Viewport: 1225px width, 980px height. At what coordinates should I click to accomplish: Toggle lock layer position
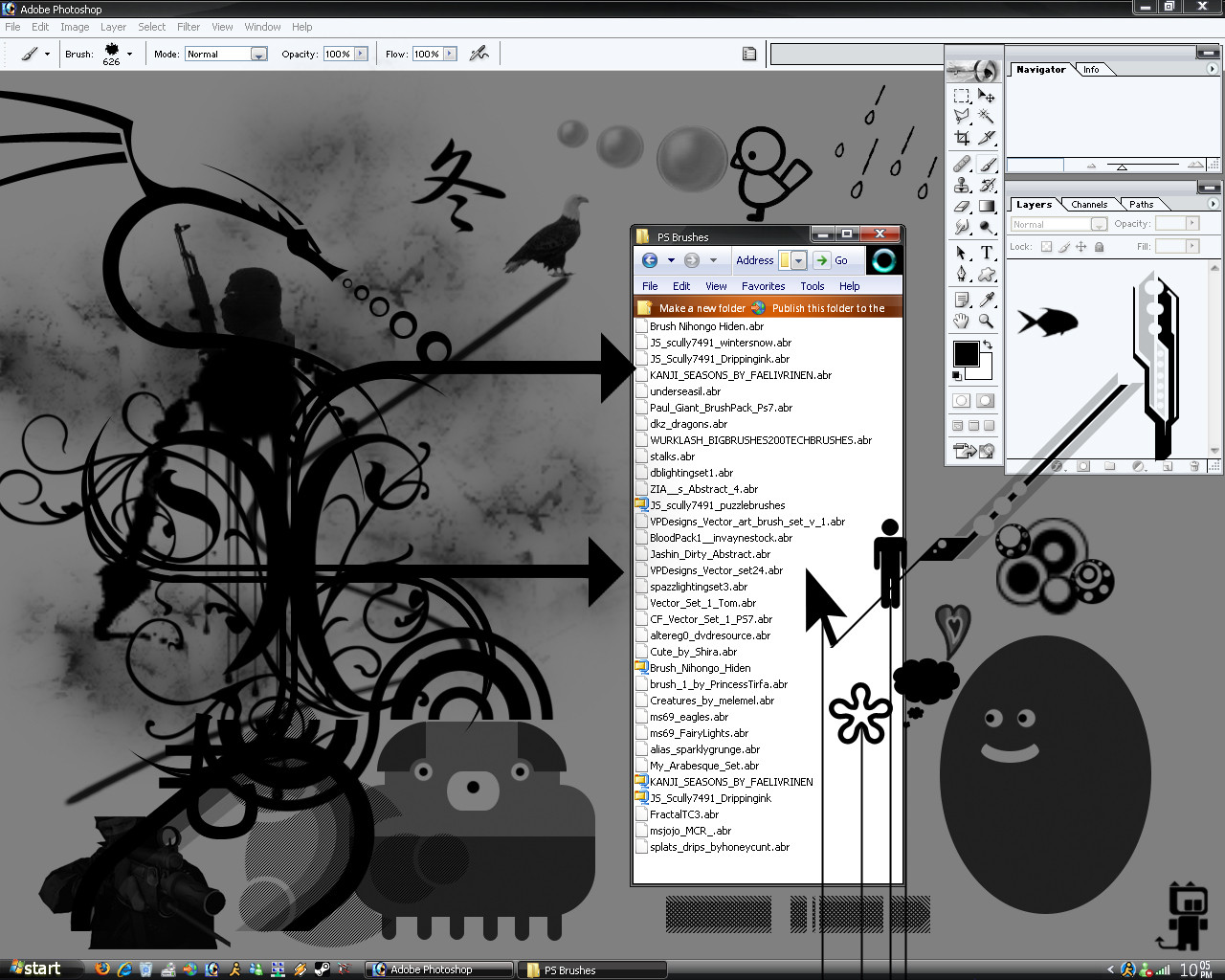click(x=1080, y=247)
